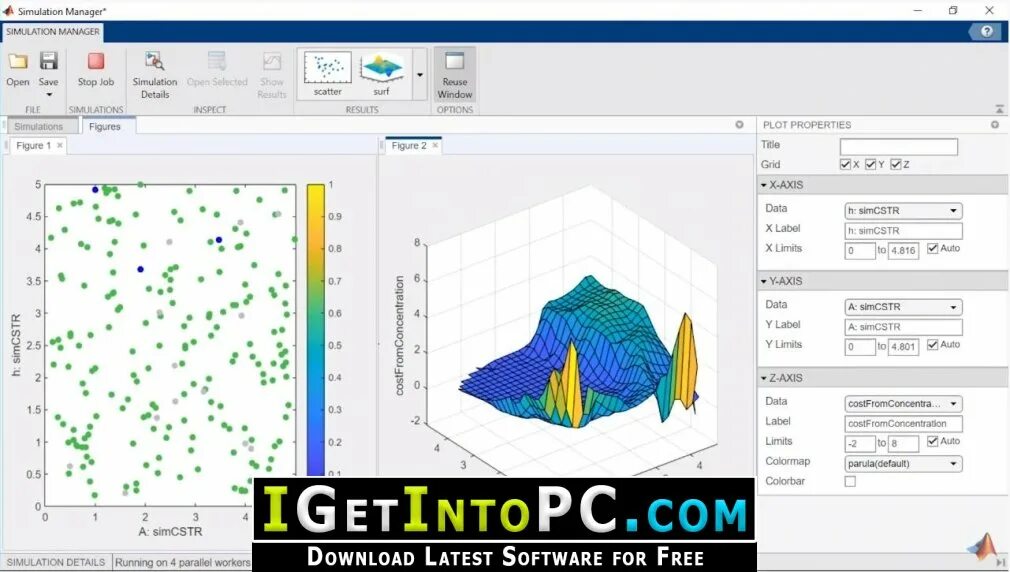Toggle the Reuse Window option
The image size is (1010, 572).
[455, 75]
